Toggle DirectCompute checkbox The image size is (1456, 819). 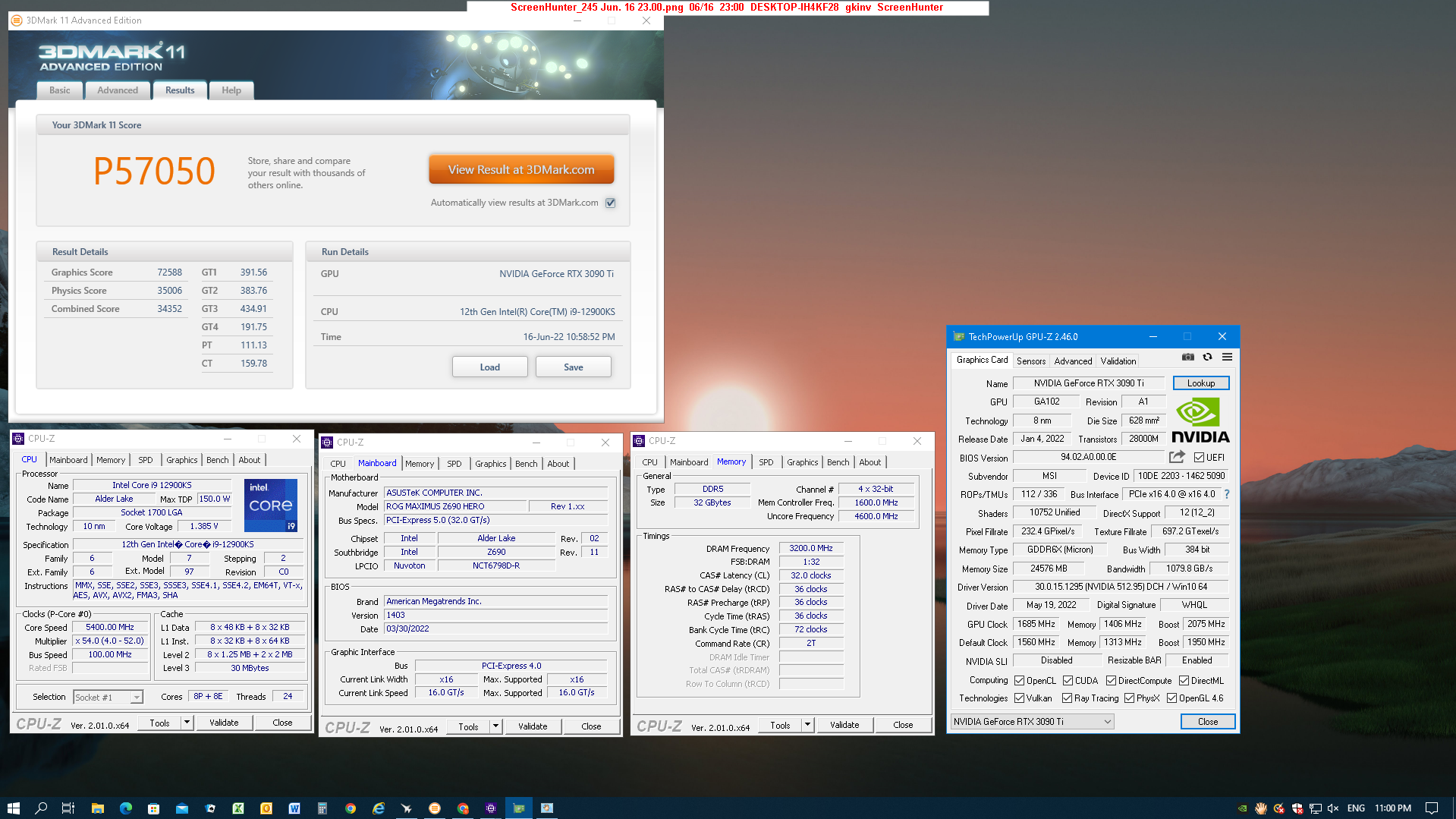1111,681
